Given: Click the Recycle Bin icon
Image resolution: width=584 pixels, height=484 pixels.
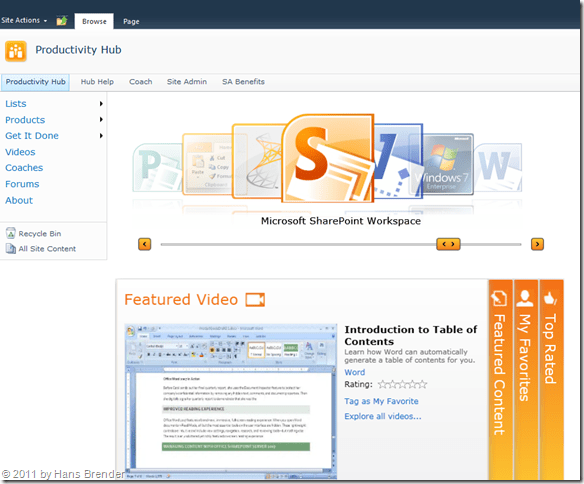Looking at the screenshot, I should tap(11, 233).
